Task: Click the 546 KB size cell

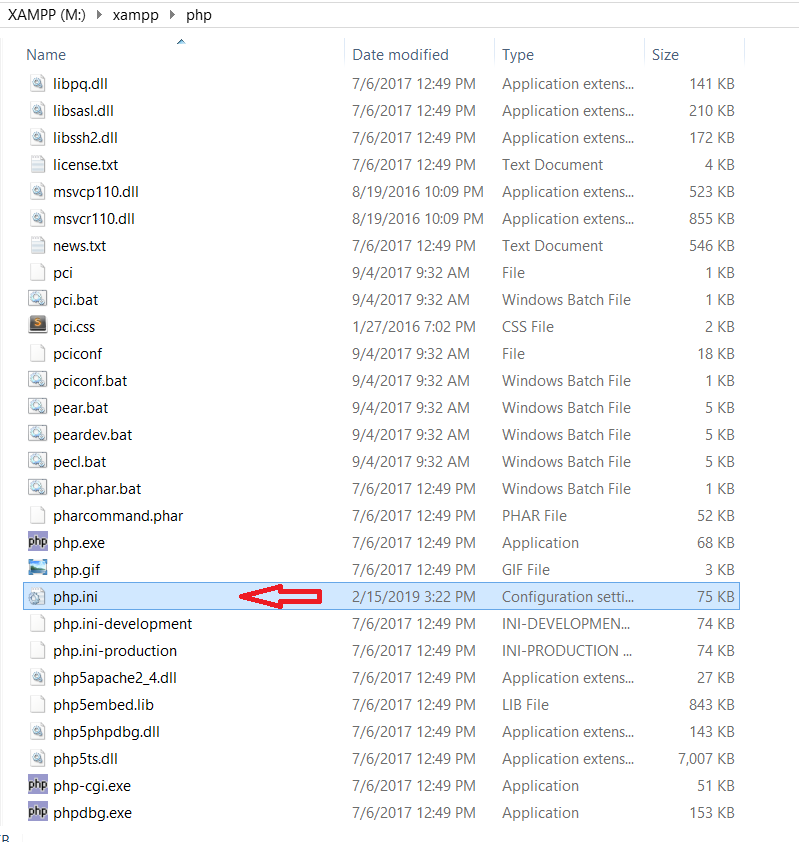Action: pos(711,245)
